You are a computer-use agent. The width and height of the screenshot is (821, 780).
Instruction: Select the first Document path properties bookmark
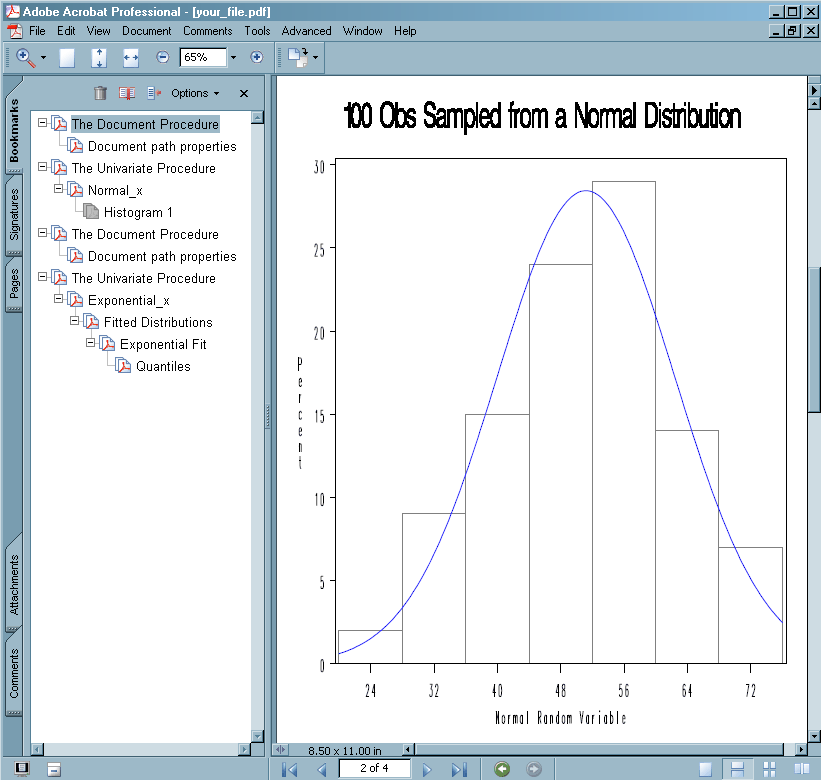162,146
